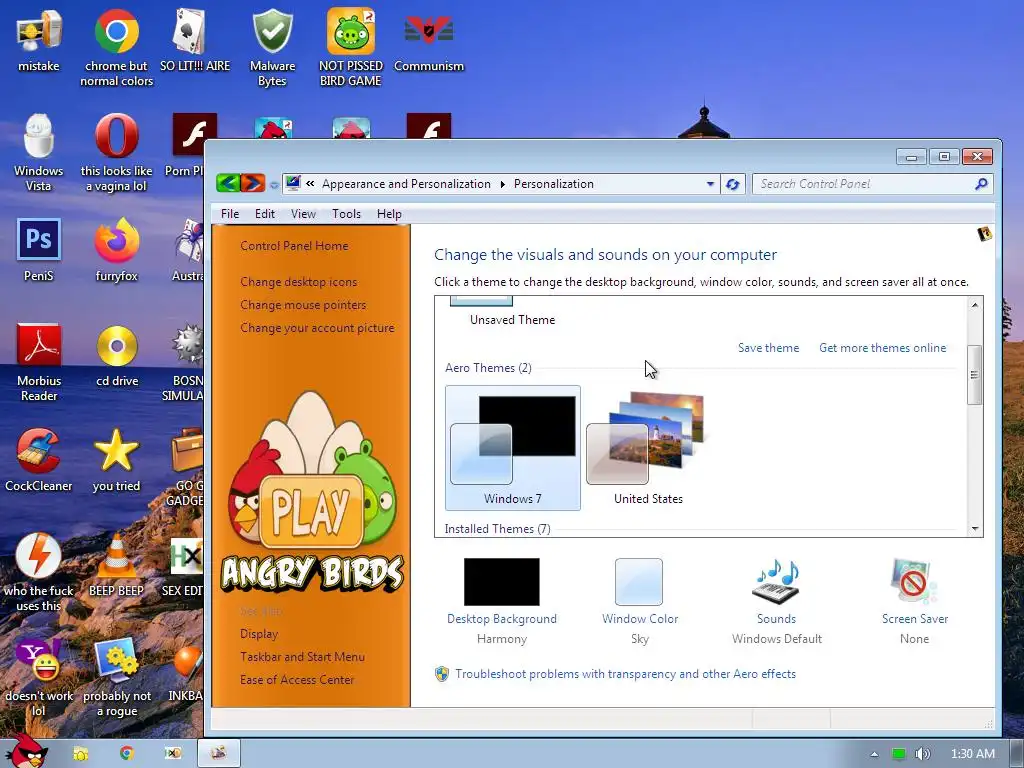Click Save theme link

click(768, 348)
